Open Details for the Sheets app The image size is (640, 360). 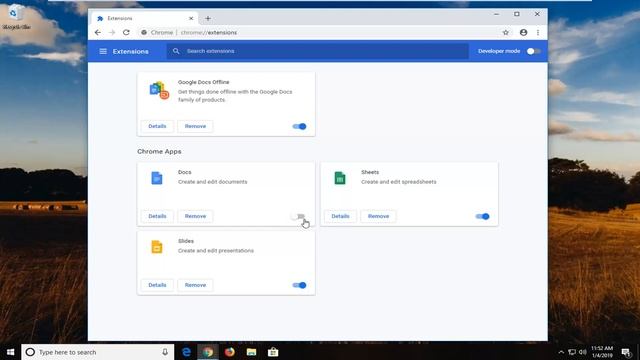coord(340,216)
